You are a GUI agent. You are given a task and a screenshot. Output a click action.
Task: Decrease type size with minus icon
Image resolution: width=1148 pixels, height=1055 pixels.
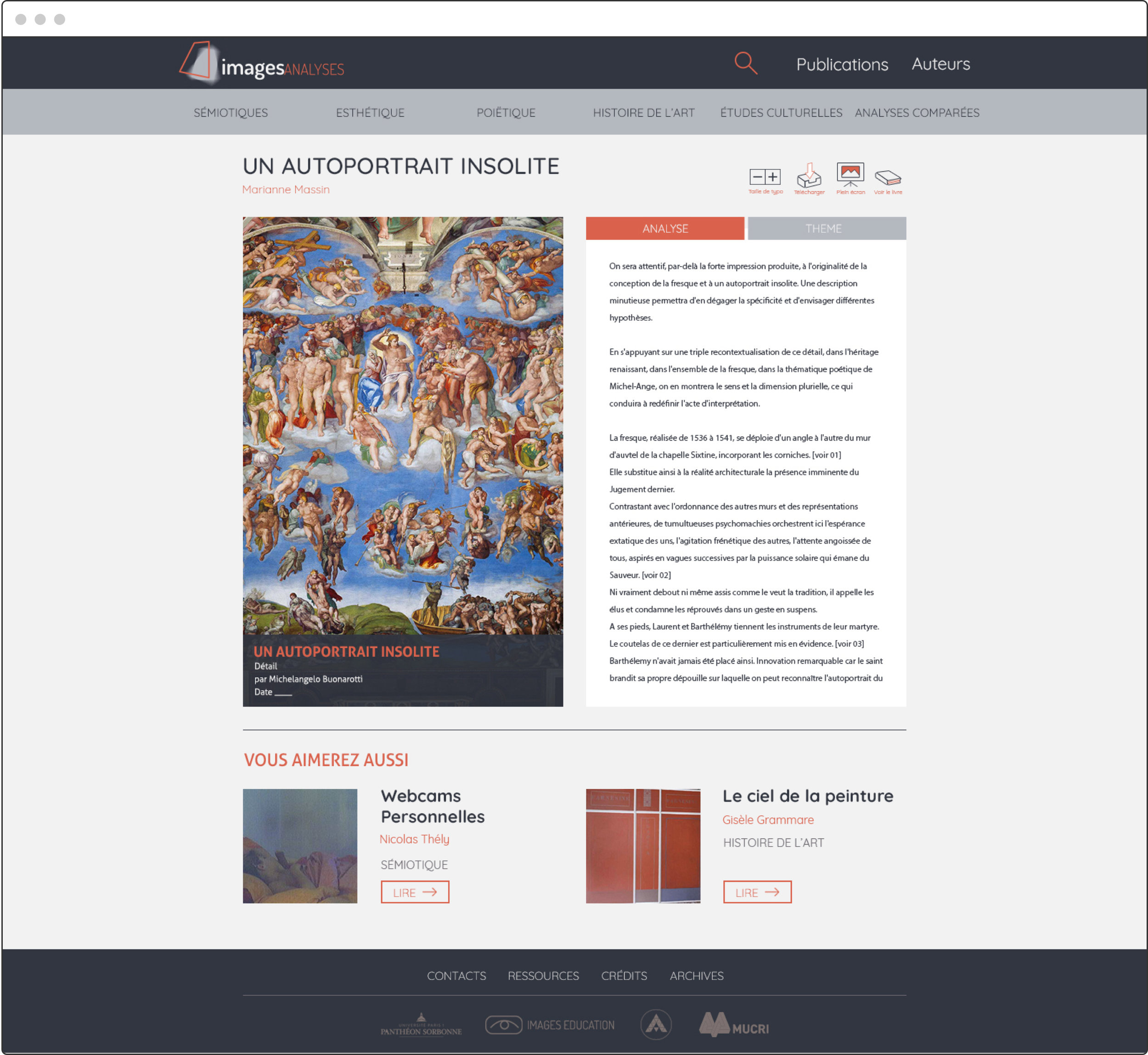pyautogui.click(x=757, y=177)
